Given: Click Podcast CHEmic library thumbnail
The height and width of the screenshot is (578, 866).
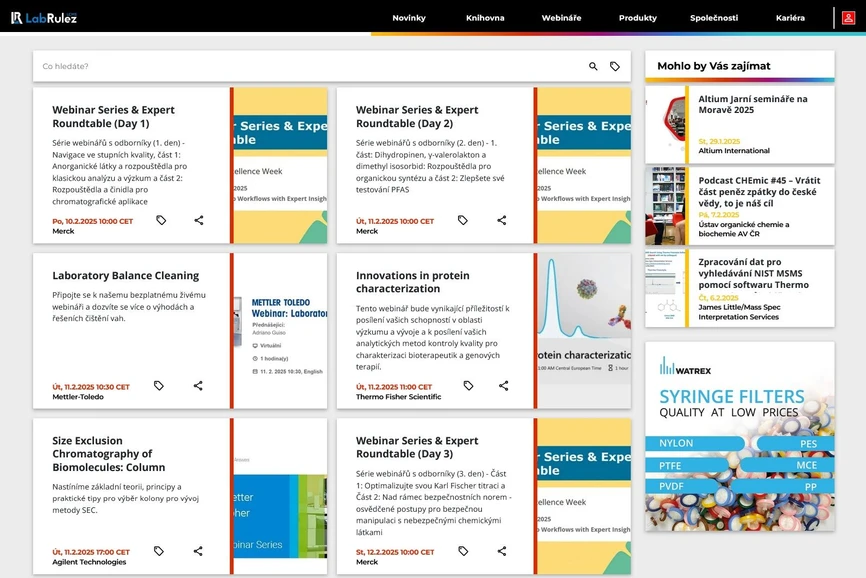Looking at the screenshot, I should (665, 206).
